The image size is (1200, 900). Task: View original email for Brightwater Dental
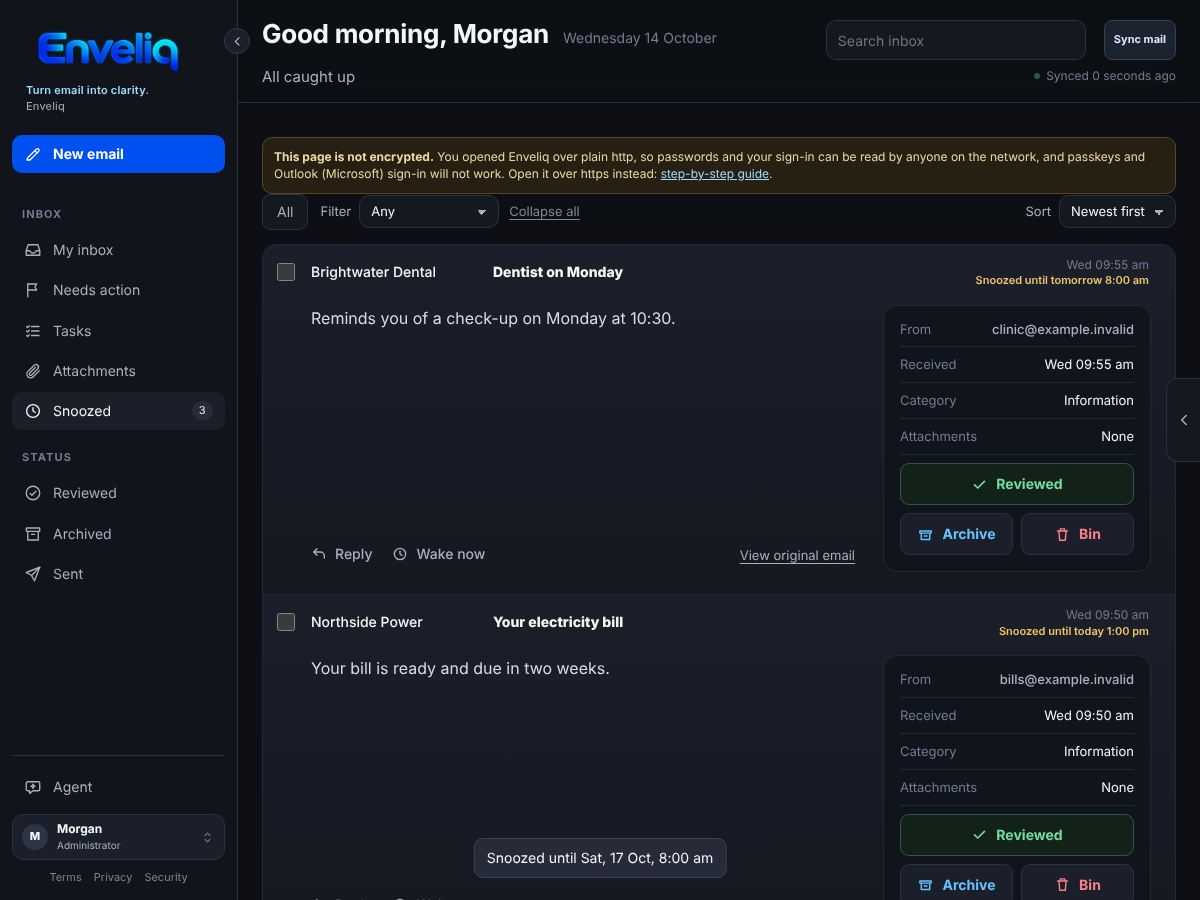(x=797, y=555)
